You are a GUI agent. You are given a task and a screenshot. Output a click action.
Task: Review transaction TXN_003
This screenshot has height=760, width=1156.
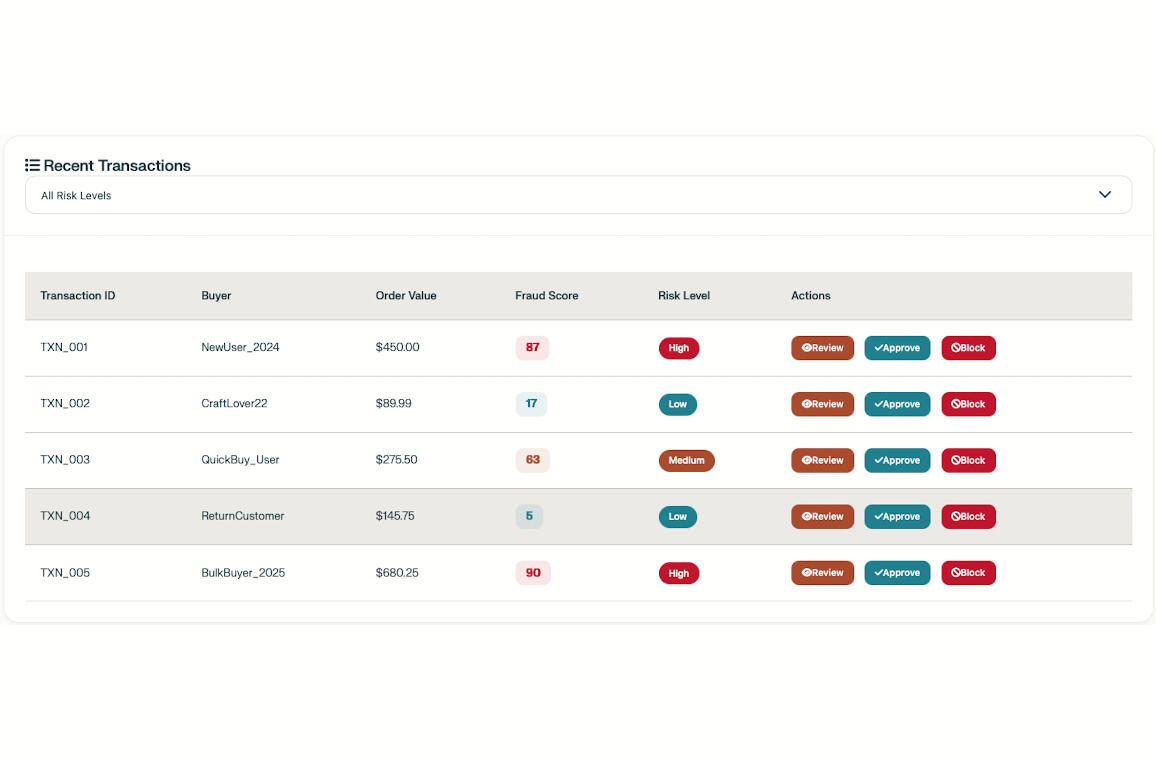(822, 460)
